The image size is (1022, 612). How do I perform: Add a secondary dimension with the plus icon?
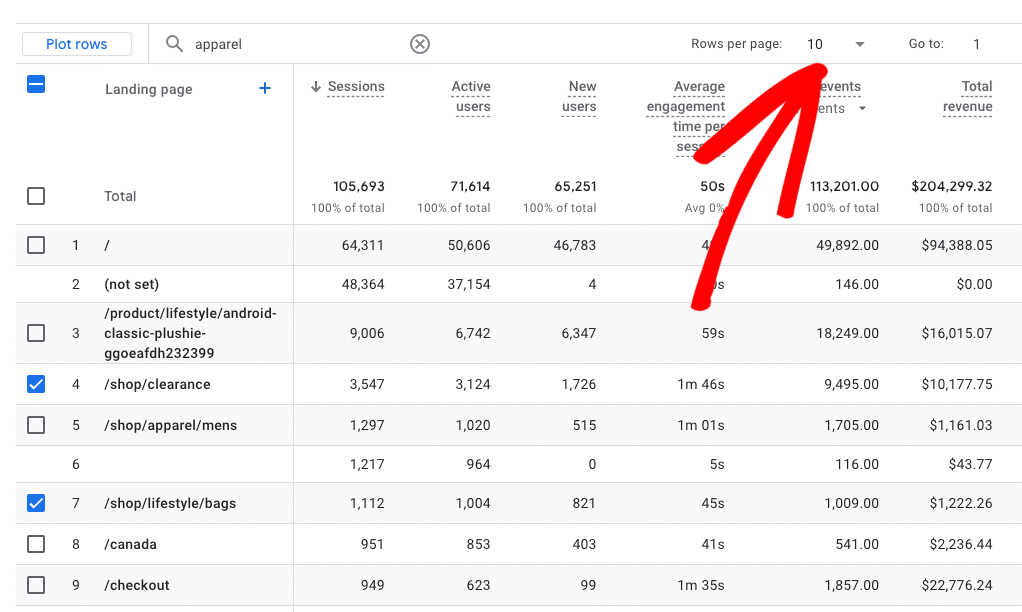(x=264, y=89)
